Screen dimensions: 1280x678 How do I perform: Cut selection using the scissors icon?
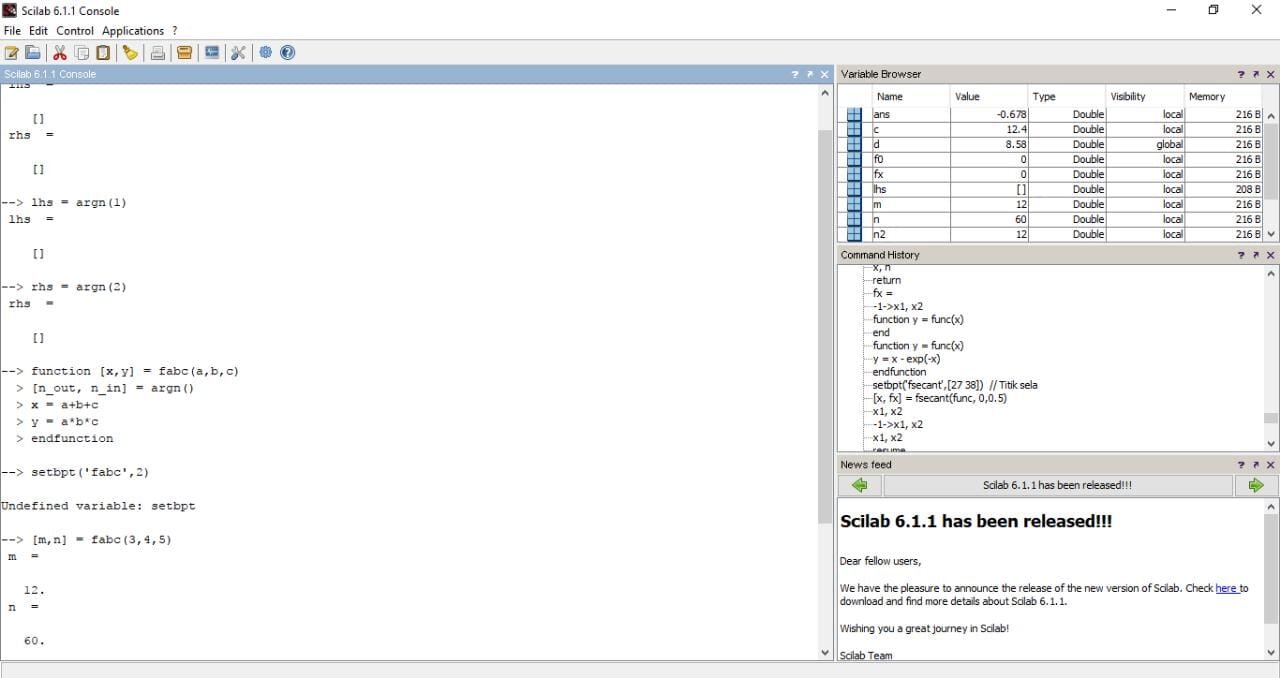pyautogui.click(x=60, y=53)
